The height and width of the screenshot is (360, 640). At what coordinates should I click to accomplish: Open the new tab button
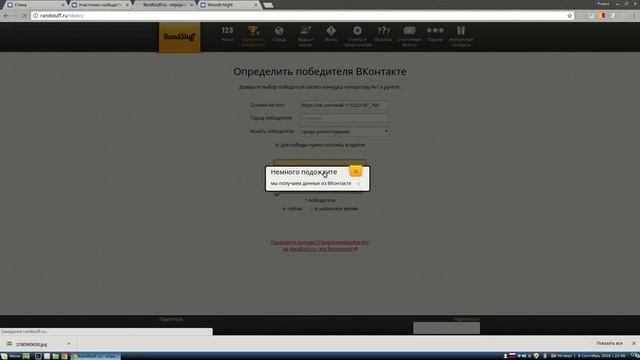click(268, 5)
